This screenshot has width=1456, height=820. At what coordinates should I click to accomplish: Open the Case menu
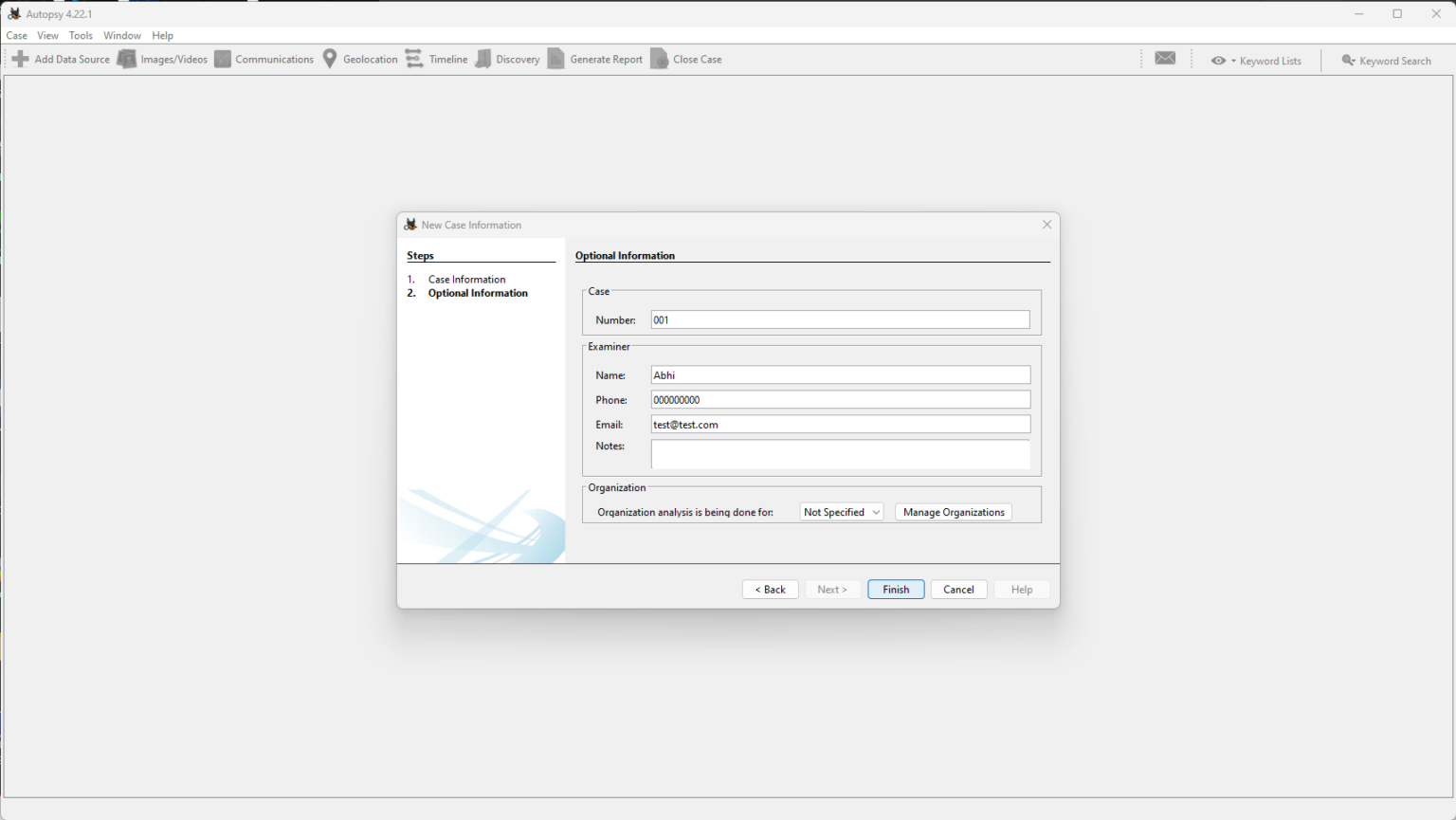pos(17,35)
